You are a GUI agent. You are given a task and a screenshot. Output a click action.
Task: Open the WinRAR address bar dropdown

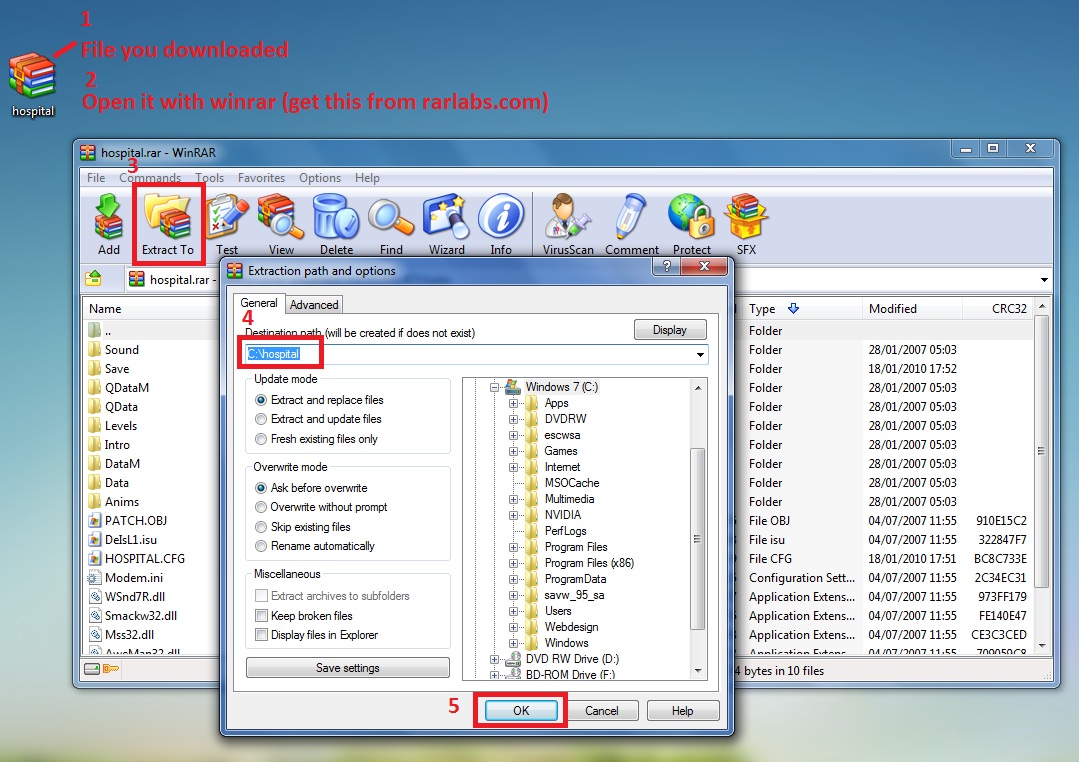point(1044,279)
